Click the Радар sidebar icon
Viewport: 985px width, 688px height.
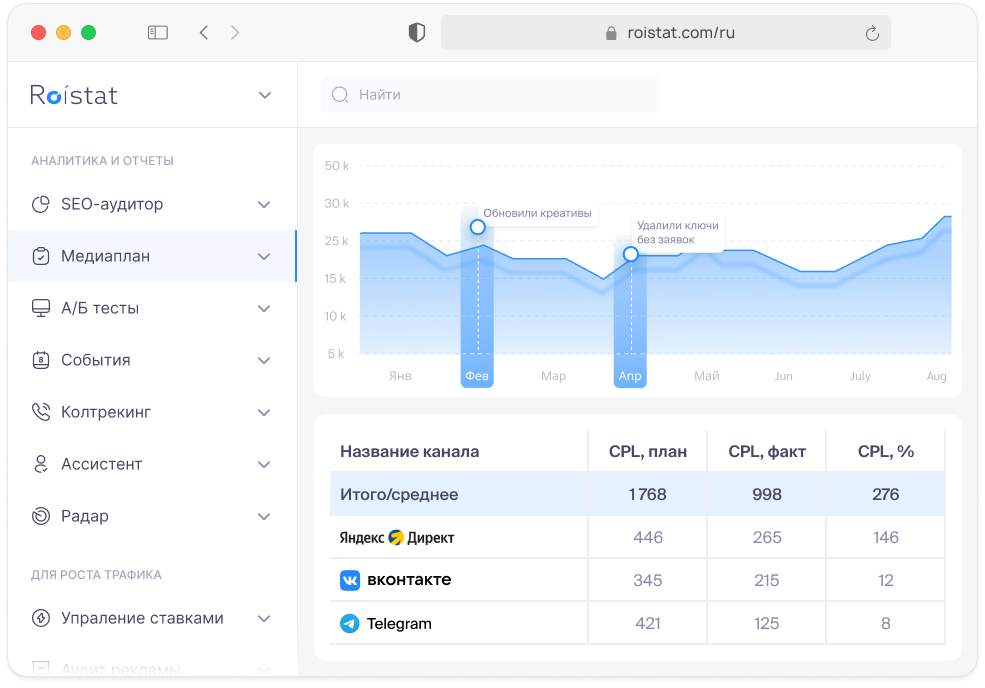(41, 516)
